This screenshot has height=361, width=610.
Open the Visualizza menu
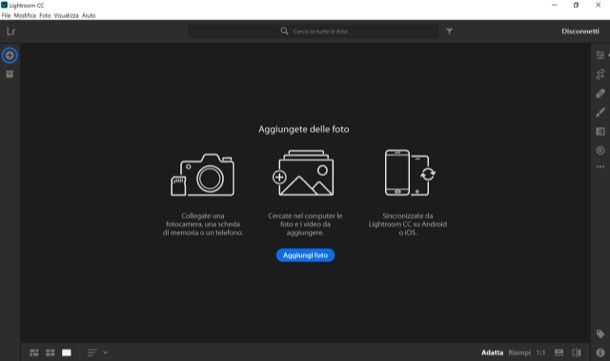pyautogui.click(x=66, y=16)
